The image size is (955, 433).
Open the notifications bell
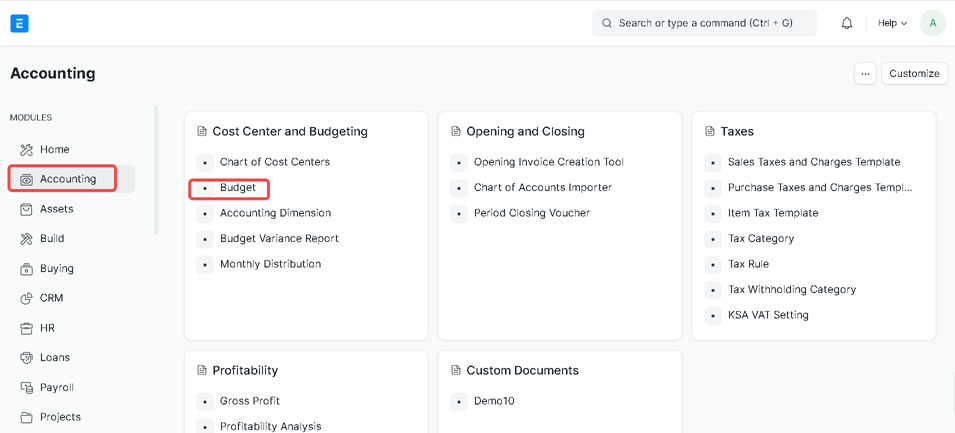coord(846,23)
